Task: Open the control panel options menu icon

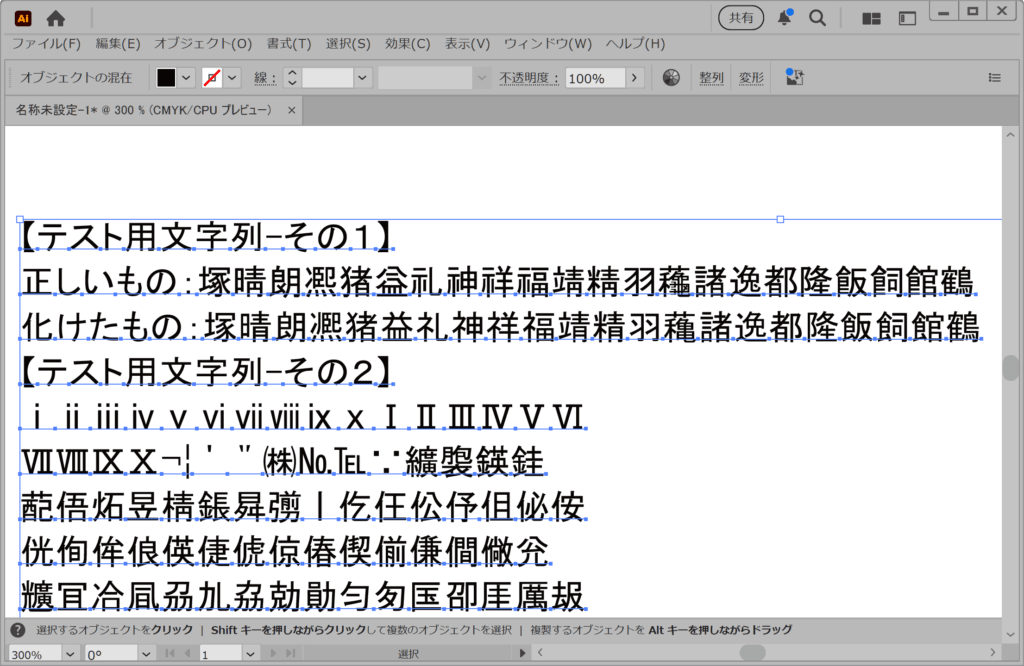Action: (994, 78)
